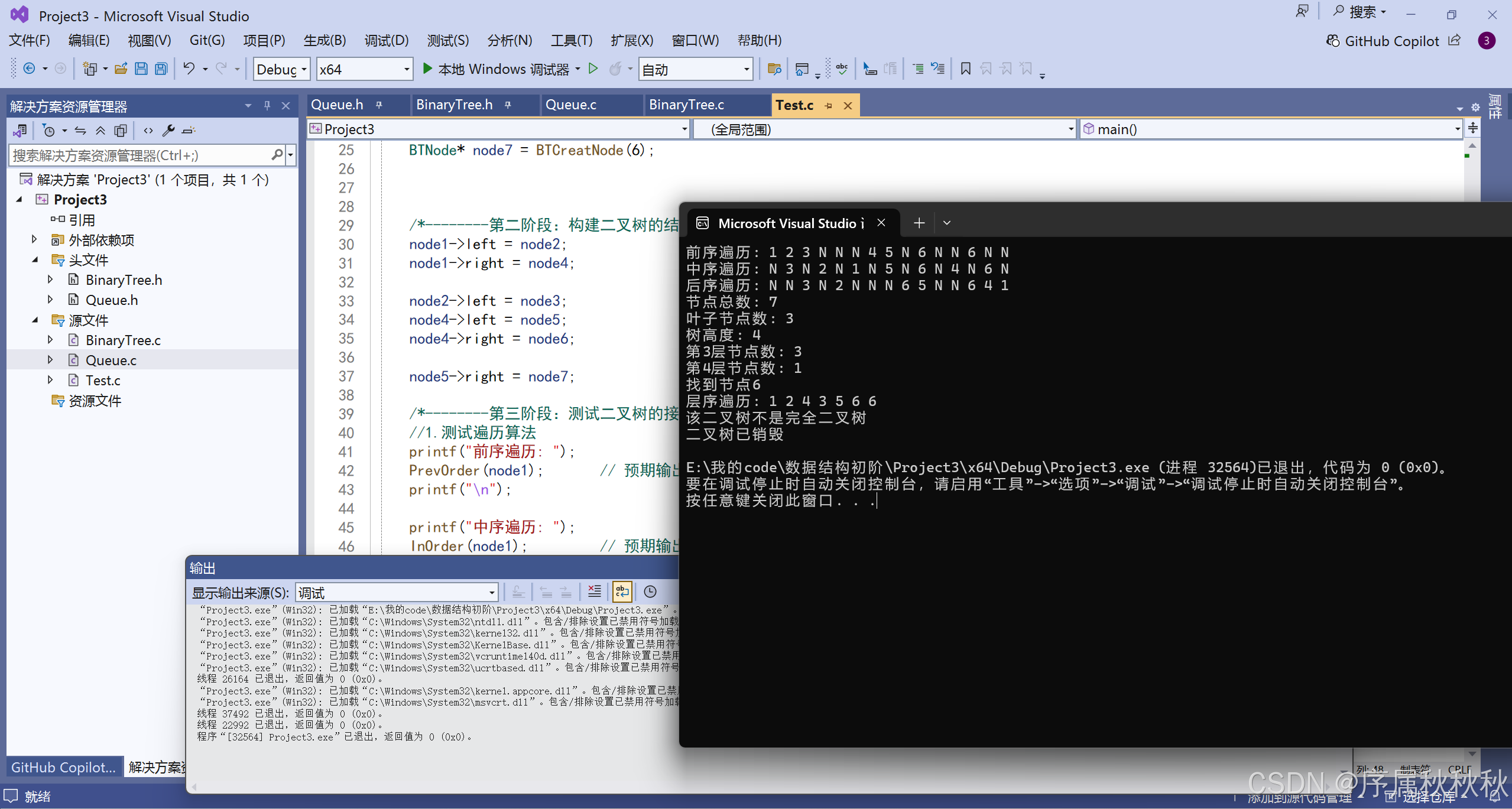Click the Save All toolbar icon
The width and height of the screenshot is (1512, 809).
coord(161,69)
